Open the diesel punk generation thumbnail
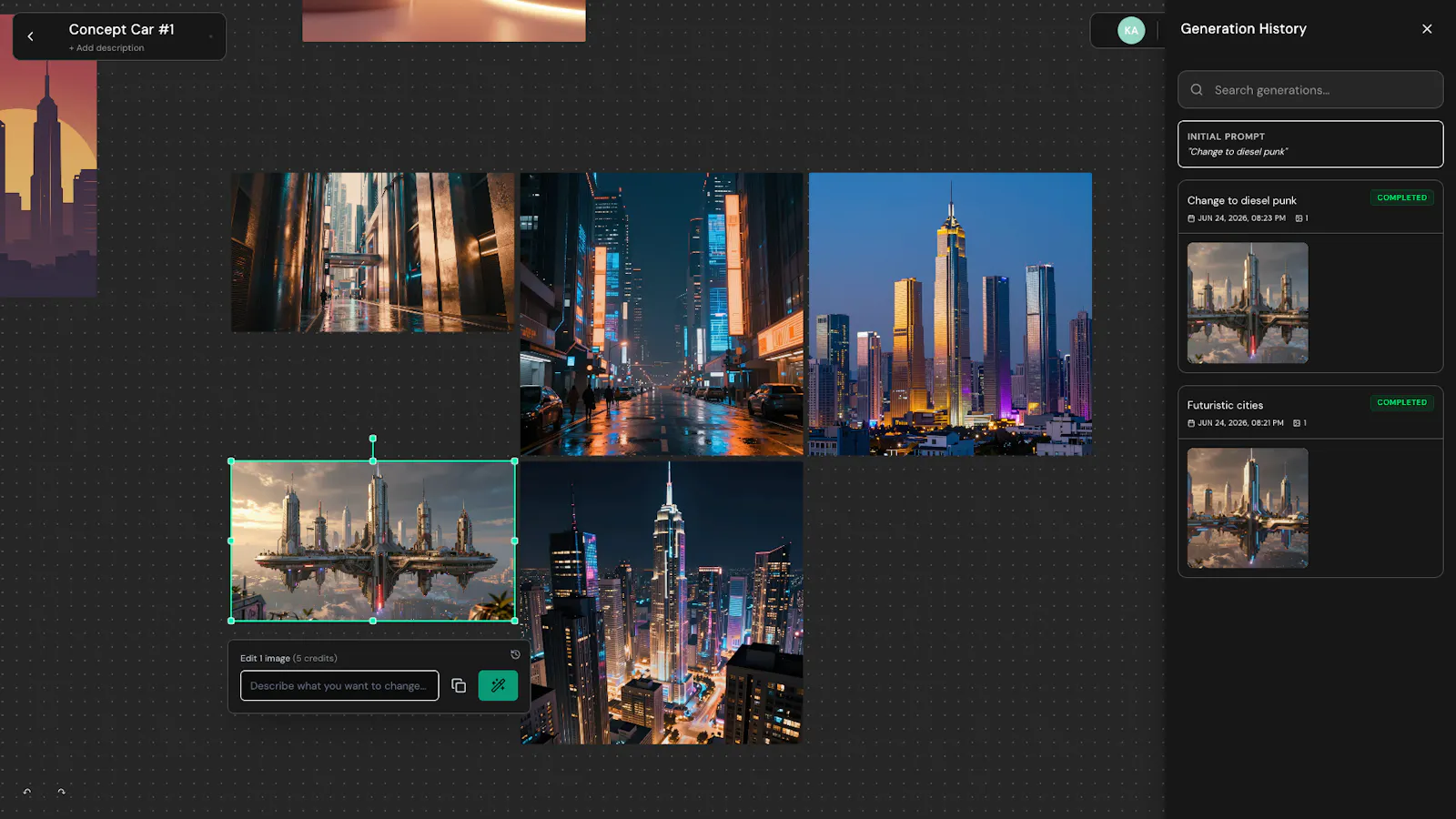The image size is (1456, 819). (1248, 302)
